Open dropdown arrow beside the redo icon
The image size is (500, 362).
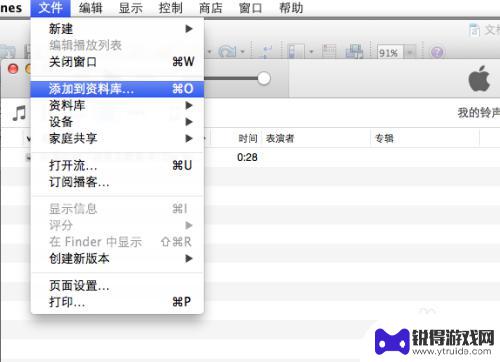(x=243, y=52)
